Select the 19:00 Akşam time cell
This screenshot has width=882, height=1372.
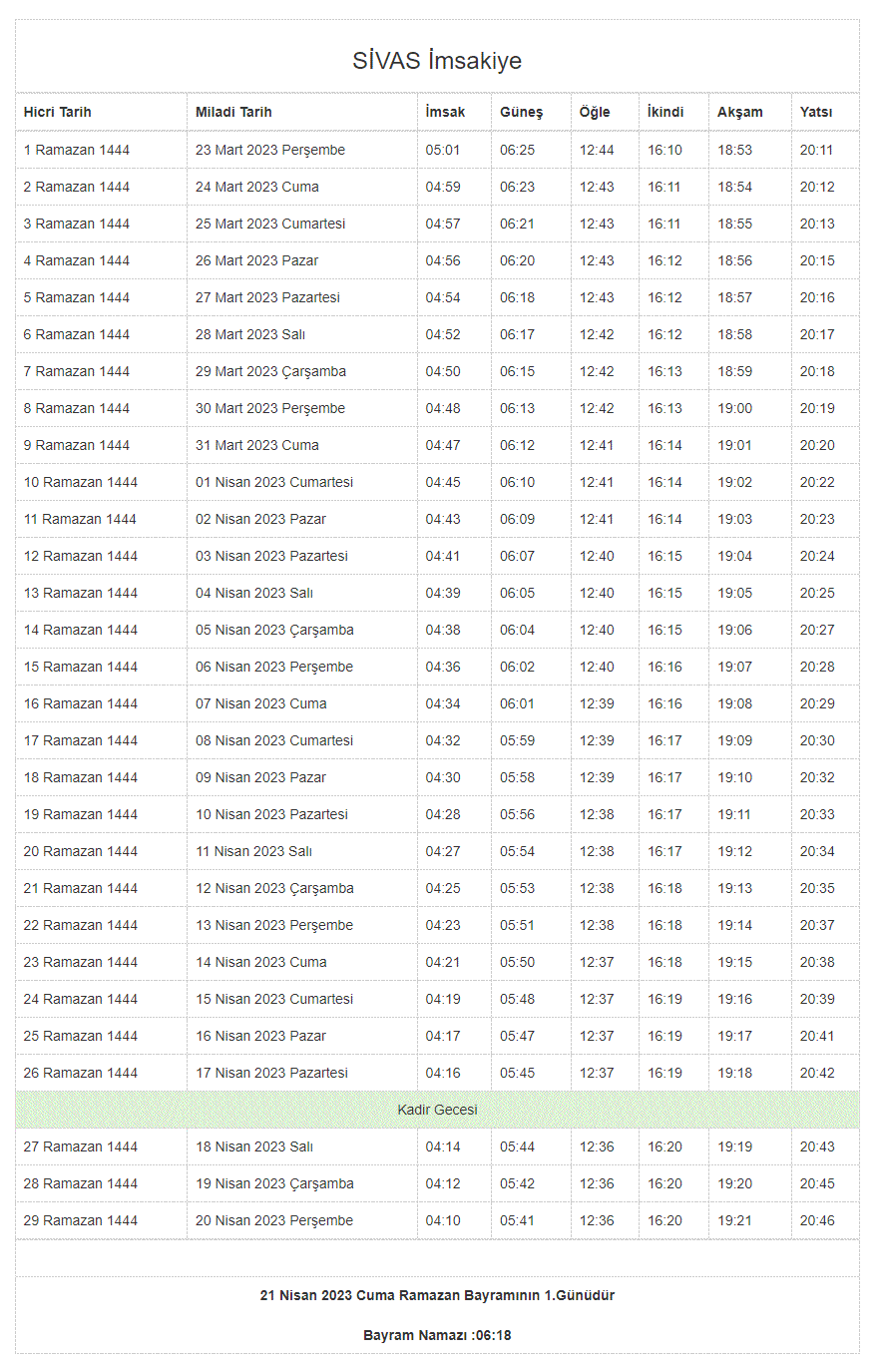coord(735,408)
